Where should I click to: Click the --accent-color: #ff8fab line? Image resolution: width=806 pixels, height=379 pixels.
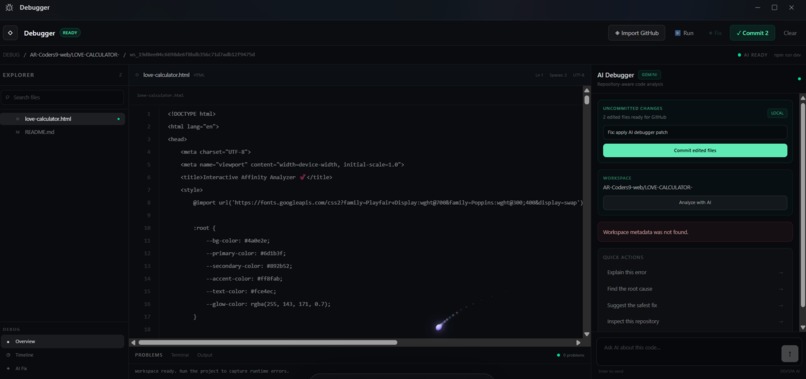pos(244,279)
